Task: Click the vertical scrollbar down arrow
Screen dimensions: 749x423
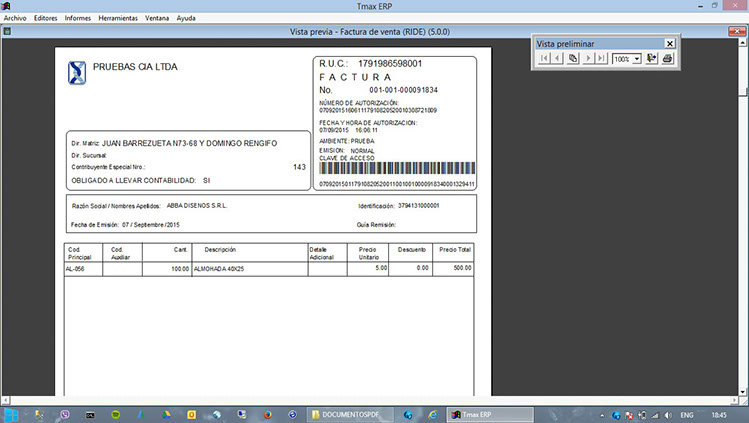Action: point(743,393)
